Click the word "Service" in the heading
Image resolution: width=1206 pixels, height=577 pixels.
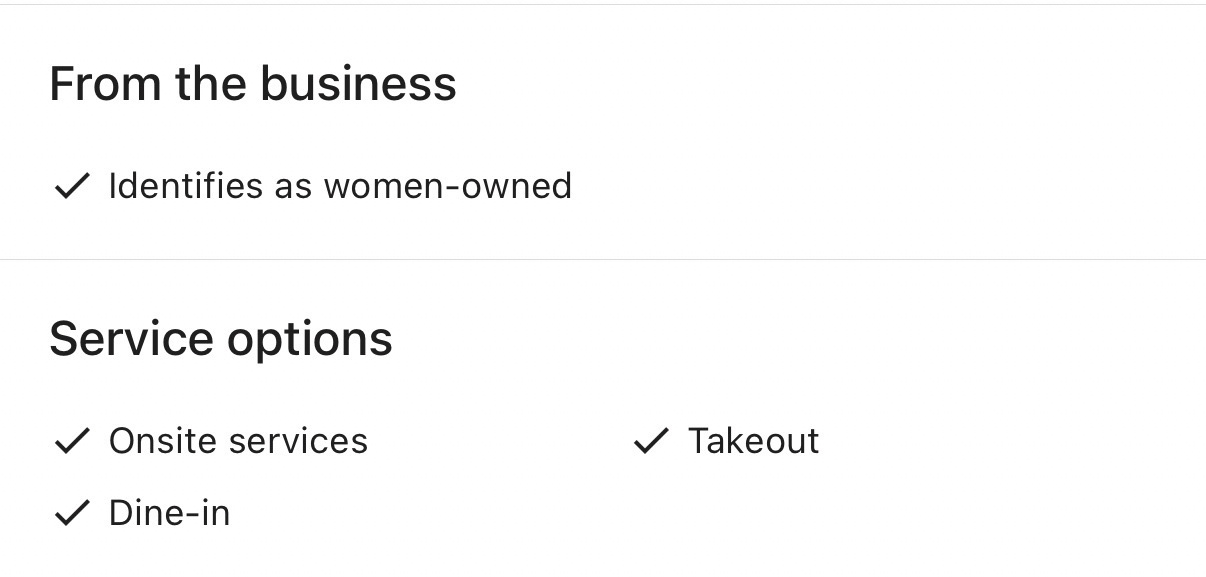pyautogui.click(x=131, y=338)
